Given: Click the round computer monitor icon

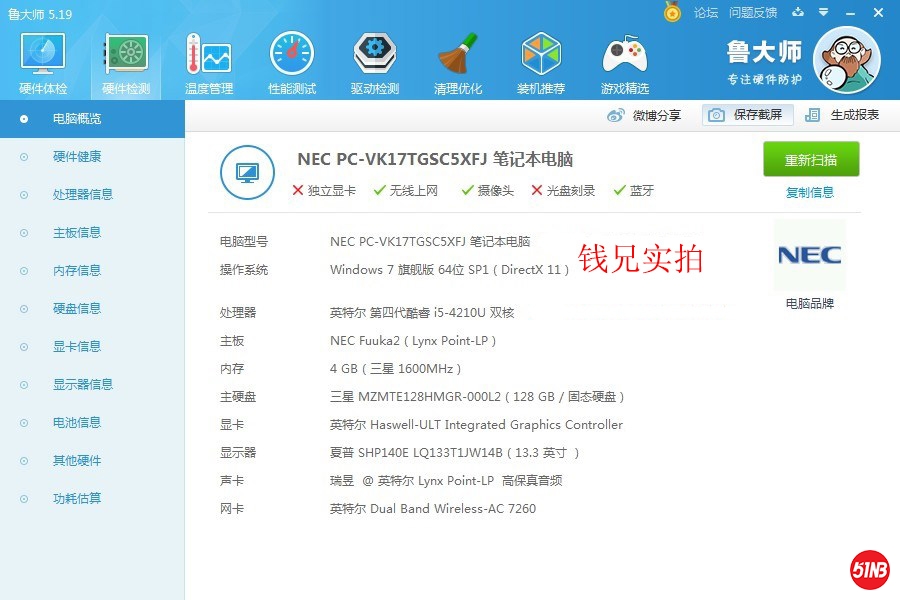Looking at the screenshot, I should (247, 172).
